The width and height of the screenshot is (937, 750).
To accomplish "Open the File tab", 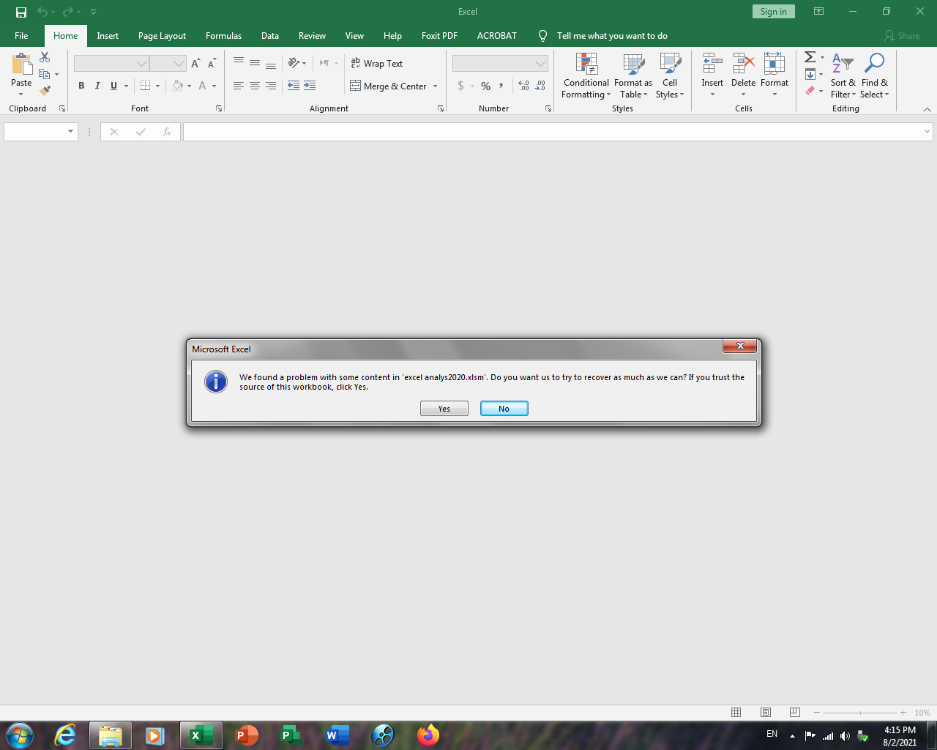I will pyautogui.click(x=22, y=36).
